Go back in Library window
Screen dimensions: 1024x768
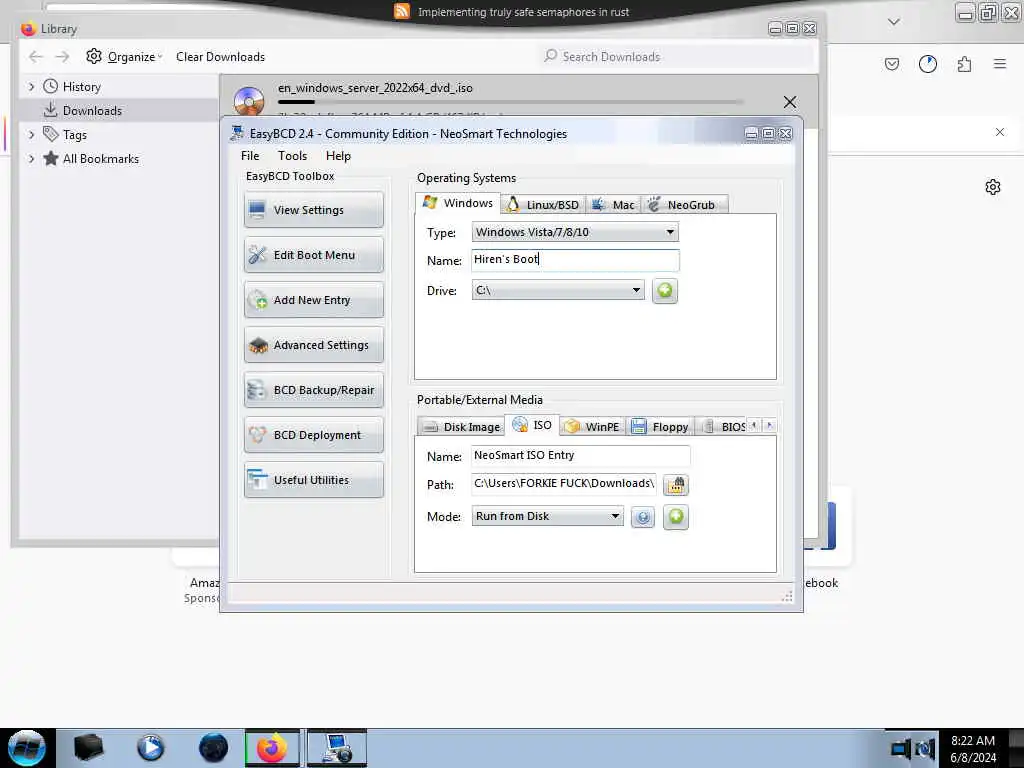(36, 57)
